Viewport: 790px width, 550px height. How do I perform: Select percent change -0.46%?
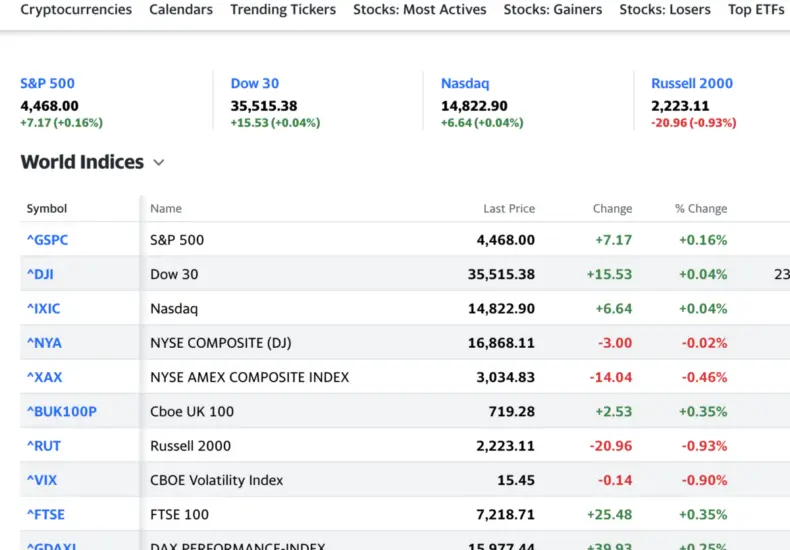pyautogui.click(x=704, y=377)
